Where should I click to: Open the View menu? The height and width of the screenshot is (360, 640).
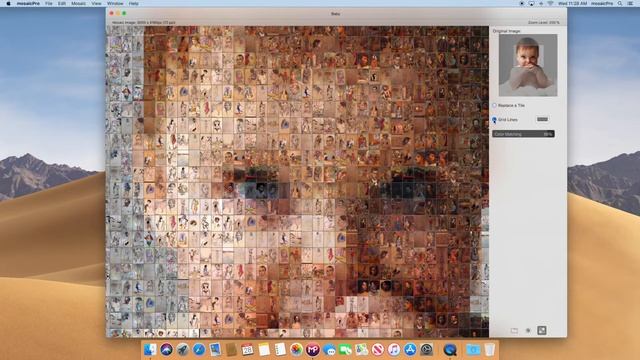[96, 3]
